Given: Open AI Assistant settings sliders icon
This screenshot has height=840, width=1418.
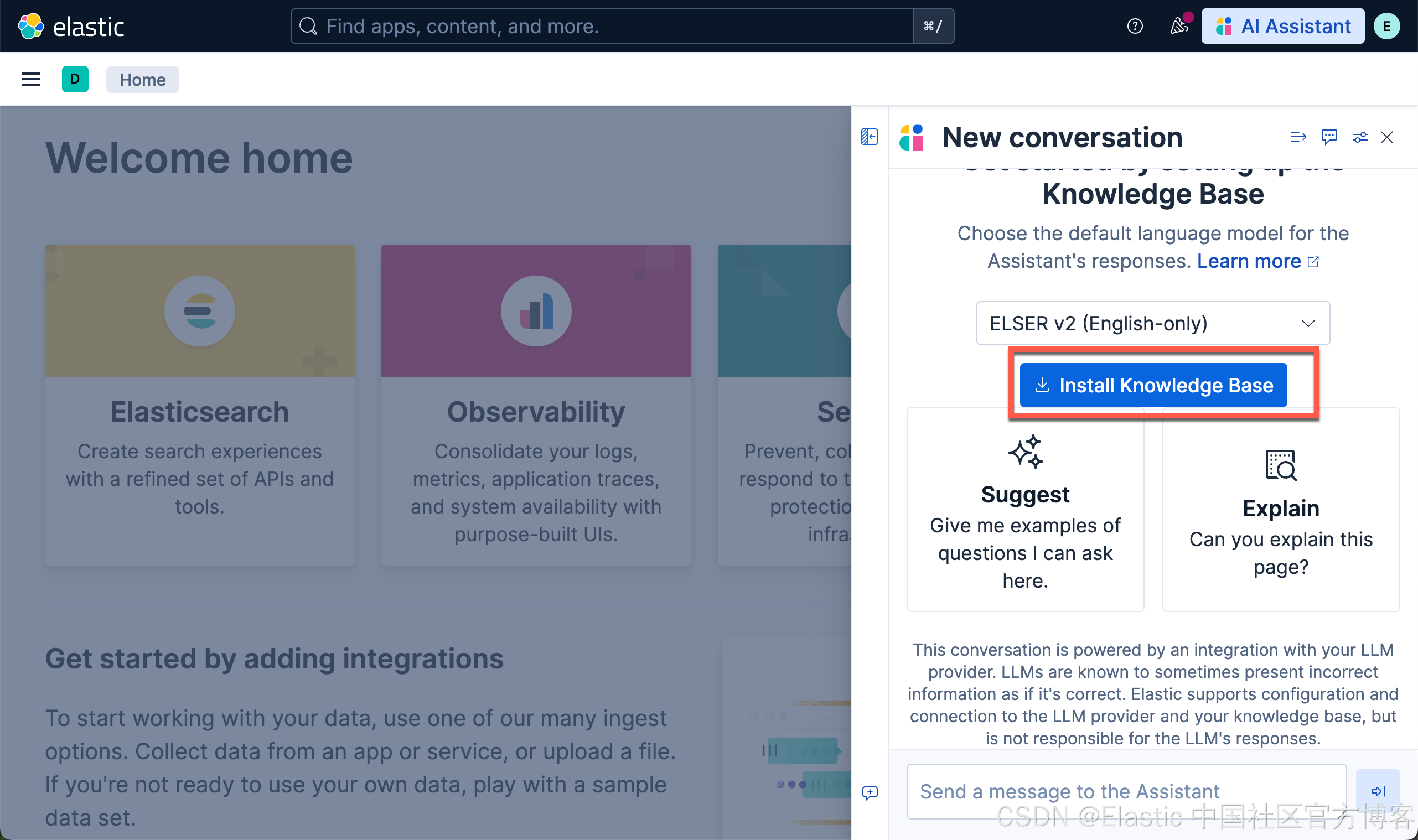Looking at the screenshot, I should [x=1360, y=137].
